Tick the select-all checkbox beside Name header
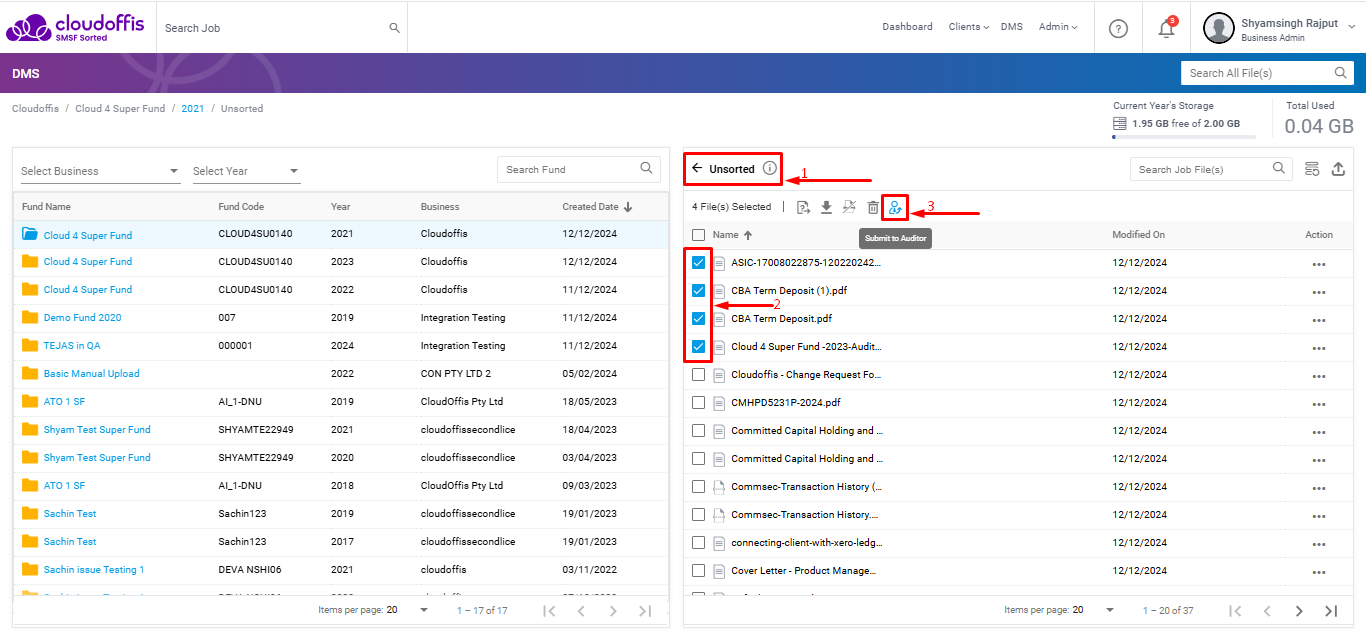Screen dimensions: 1366x633 click(698, 235)
